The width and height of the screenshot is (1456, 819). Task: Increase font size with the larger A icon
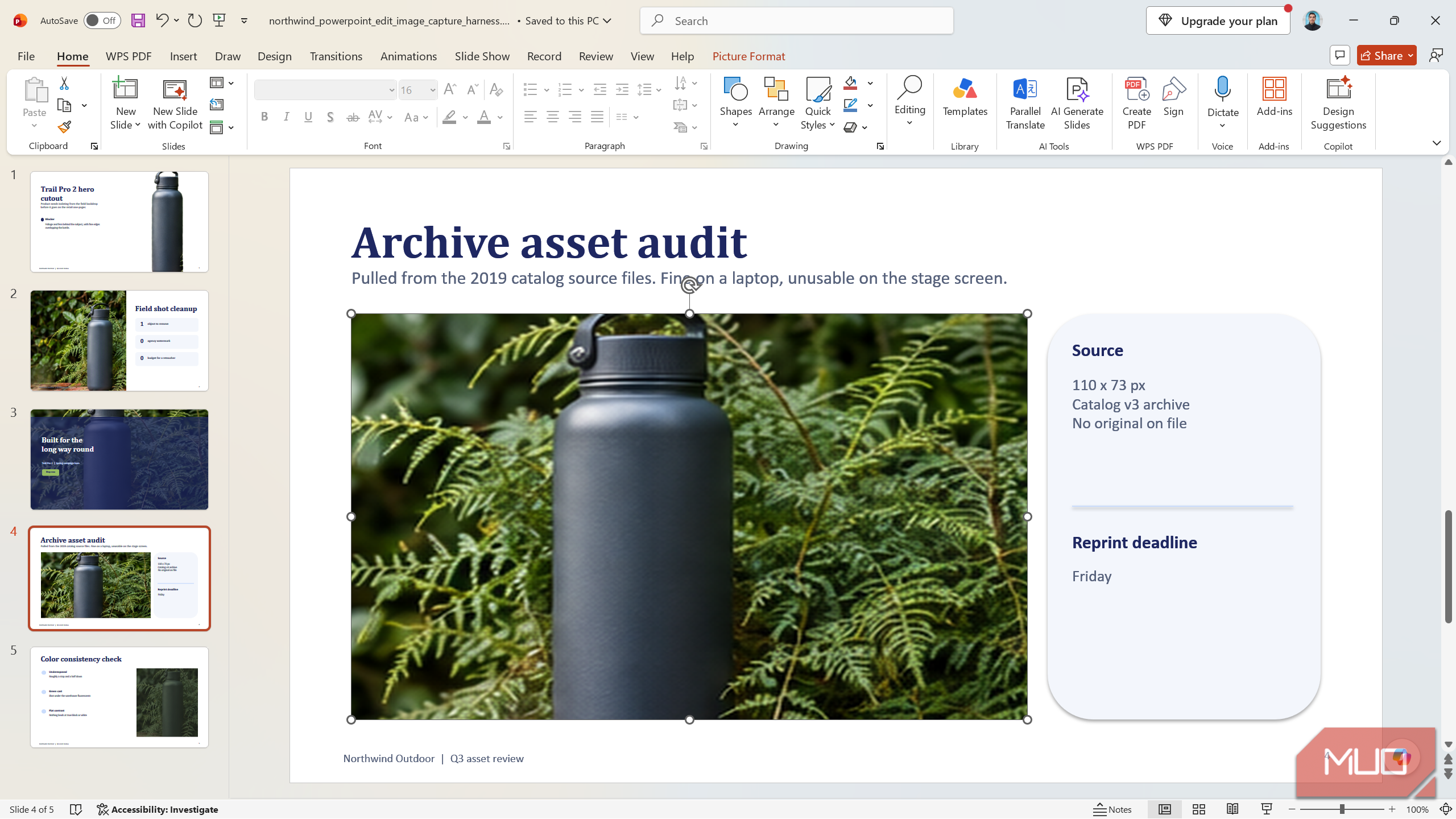[x=450, y=89]
